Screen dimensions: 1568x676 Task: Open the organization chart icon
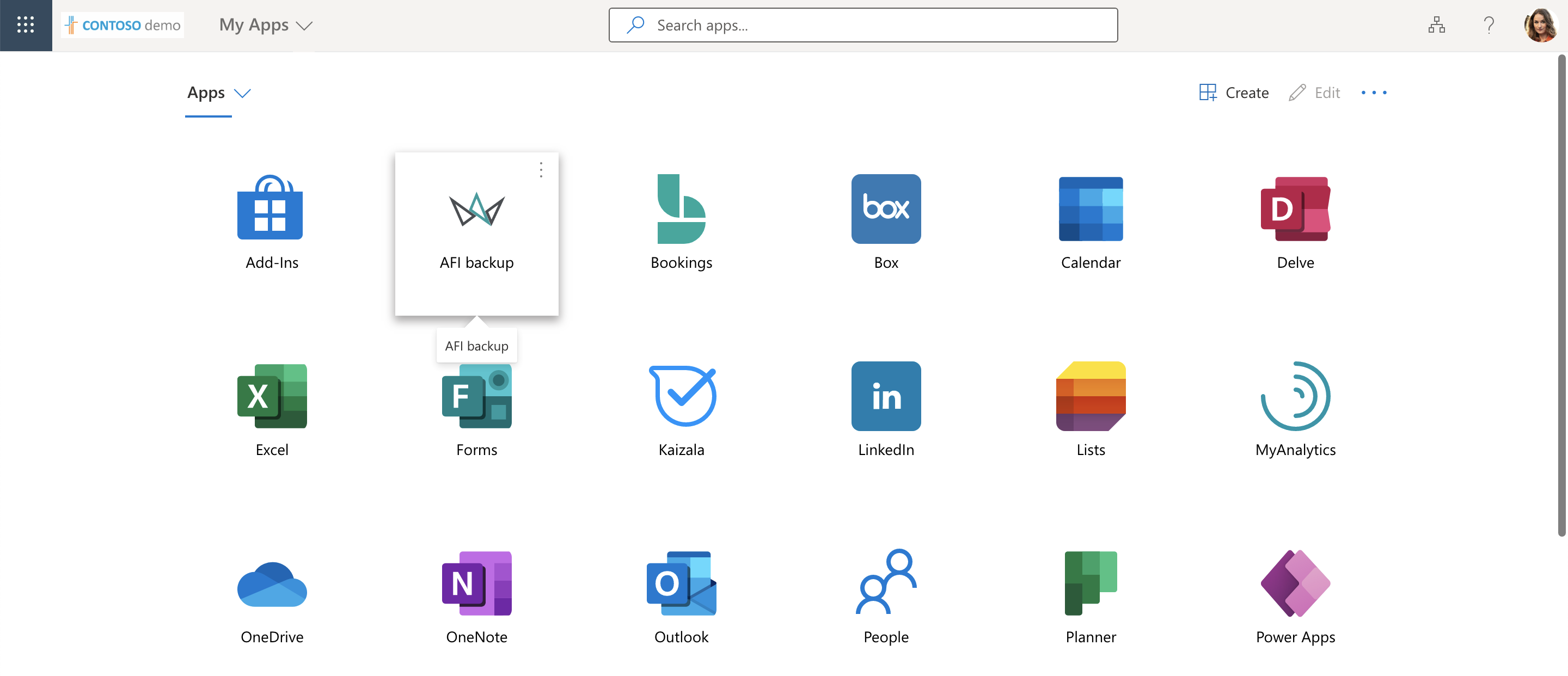1437,25
